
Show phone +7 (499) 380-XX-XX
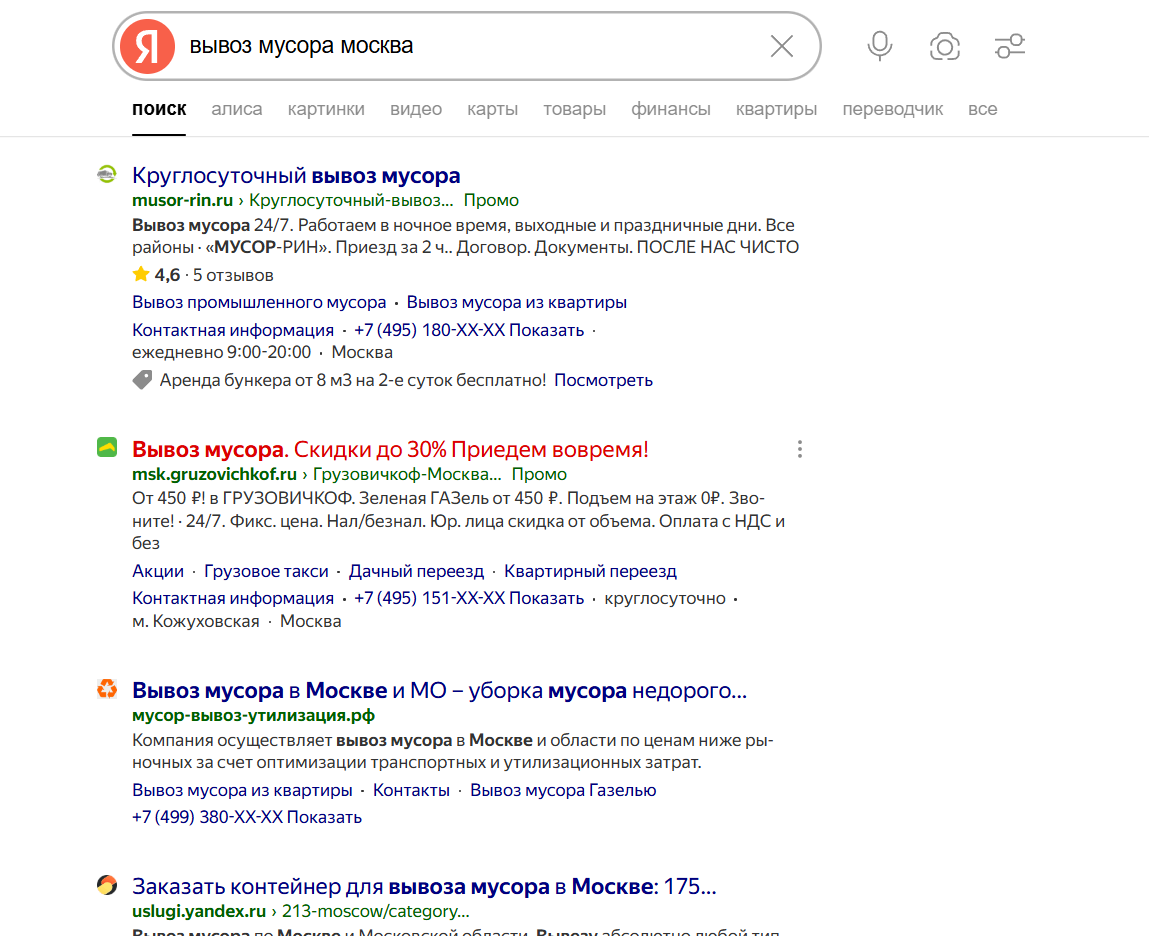coord(247,817)
